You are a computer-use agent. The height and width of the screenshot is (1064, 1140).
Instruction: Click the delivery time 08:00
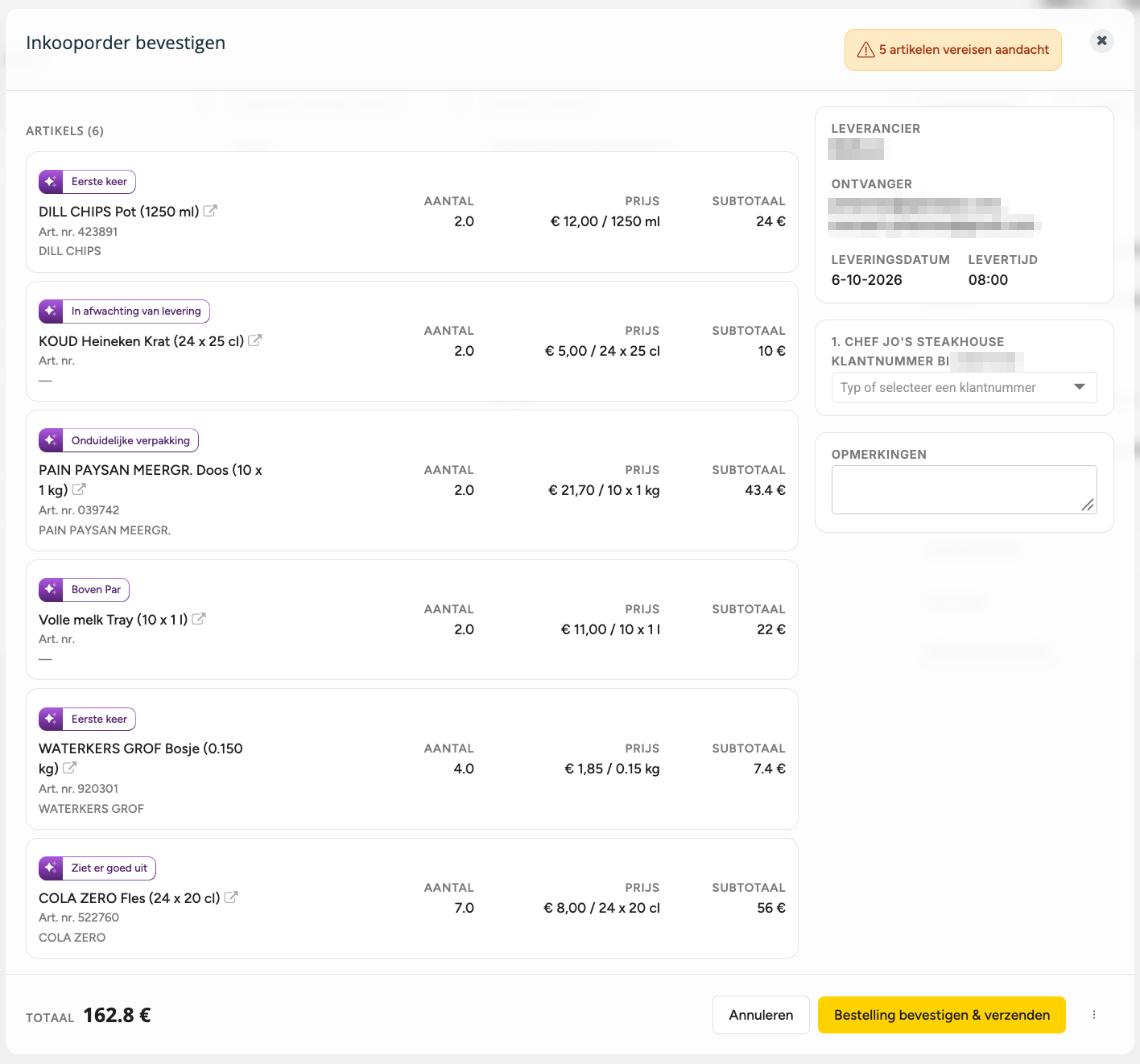988,280
